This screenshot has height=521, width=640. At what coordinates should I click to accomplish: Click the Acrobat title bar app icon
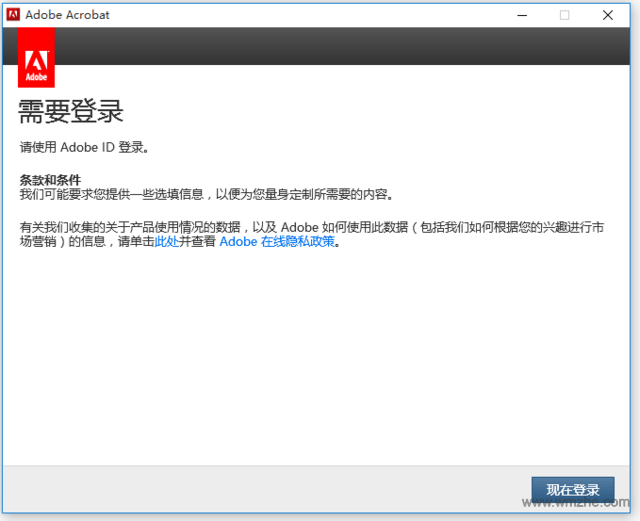pos(13,15)
